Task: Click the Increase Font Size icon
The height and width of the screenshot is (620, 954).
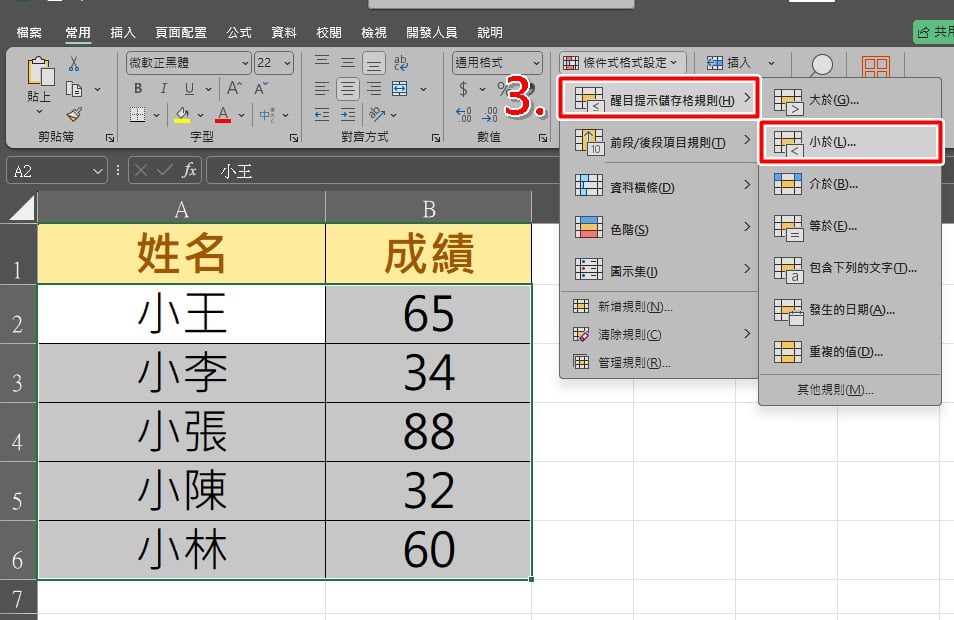Action: point(234,89)
